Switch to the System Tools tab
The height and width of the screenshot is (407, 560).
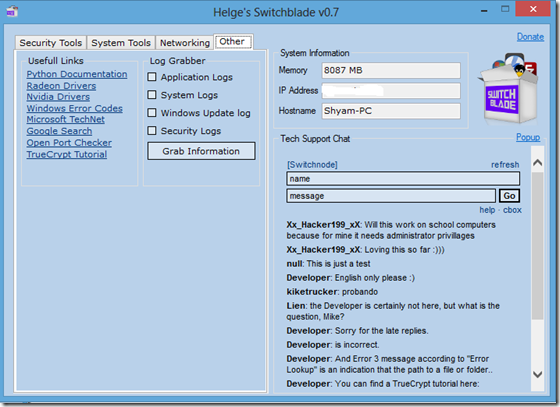(121, 43)
